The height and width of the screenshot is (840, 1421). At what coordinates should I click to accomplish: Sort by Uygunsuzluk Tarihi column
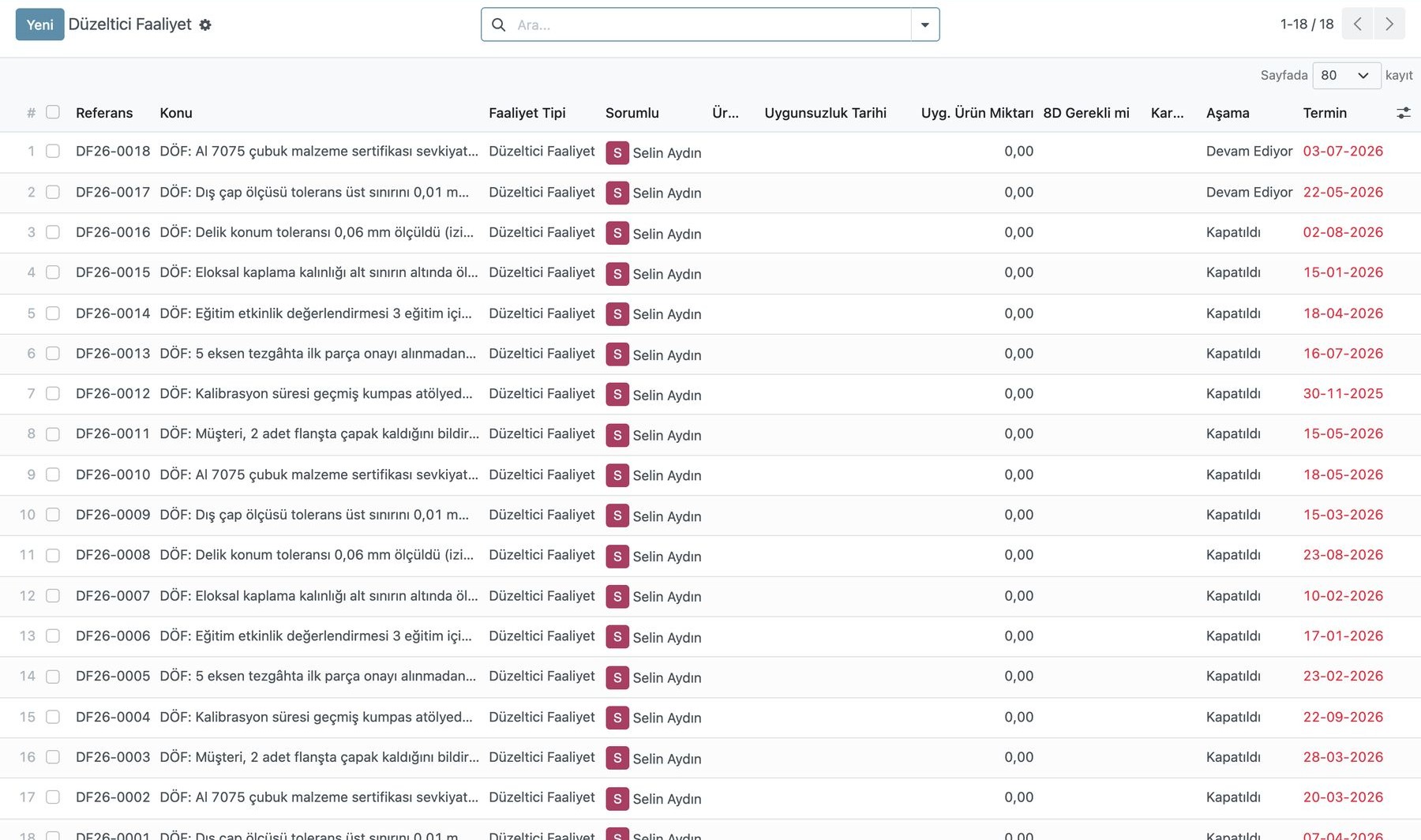click(825, 113)
